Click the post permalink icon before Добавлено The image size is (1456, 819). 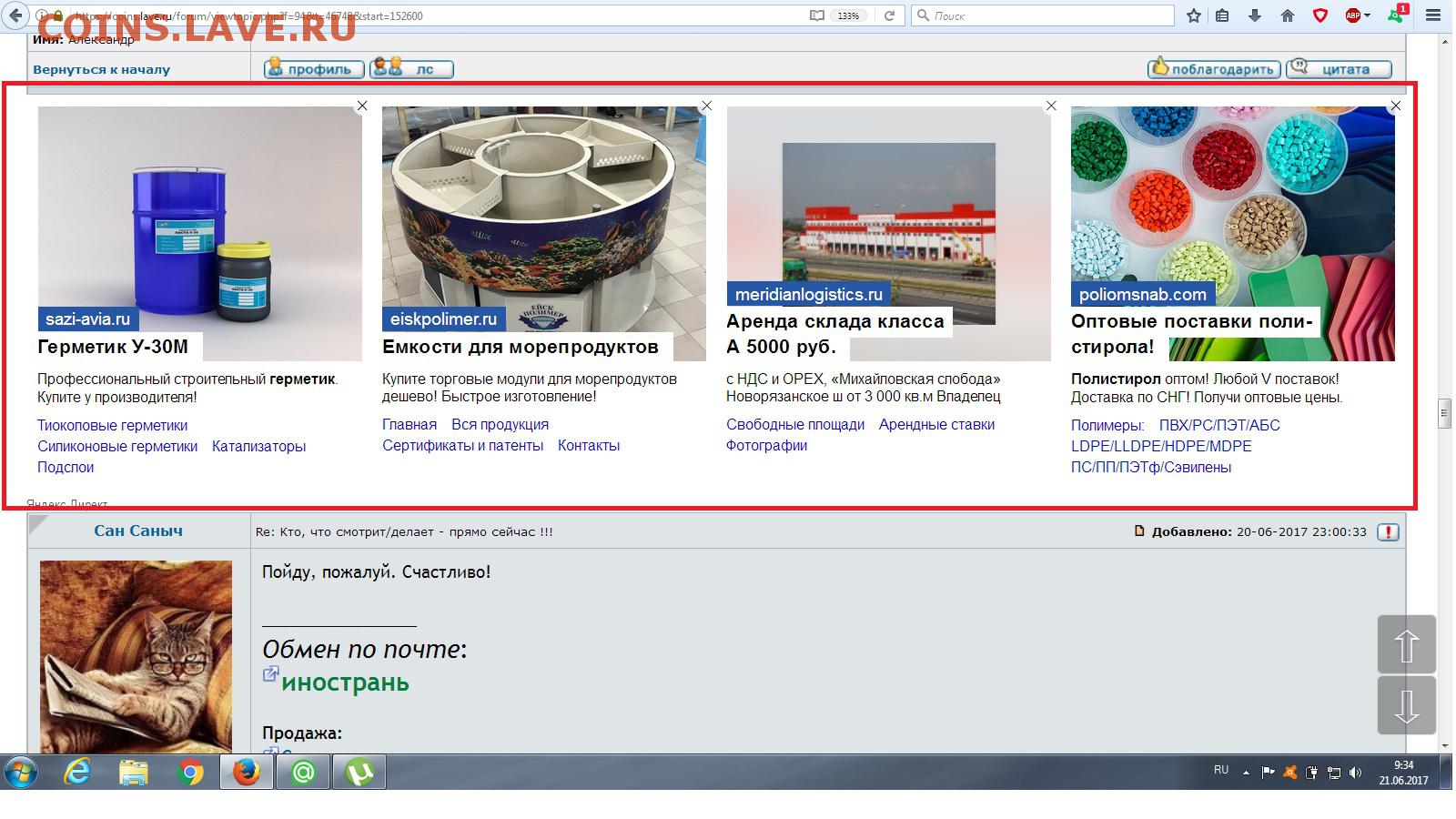pos(1139,531)
